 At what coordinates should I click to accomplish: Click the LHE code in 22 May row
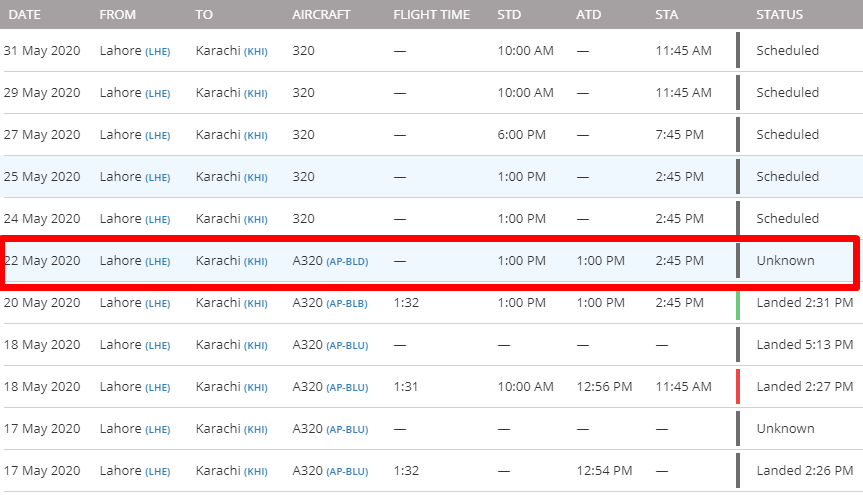(158, 262)
